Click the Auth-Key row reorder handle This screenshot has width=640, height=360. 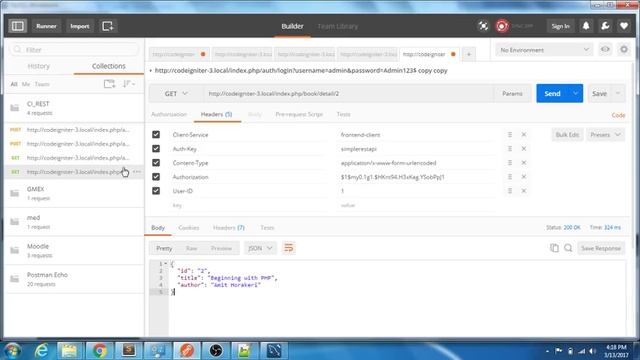(x=510, y=149)
